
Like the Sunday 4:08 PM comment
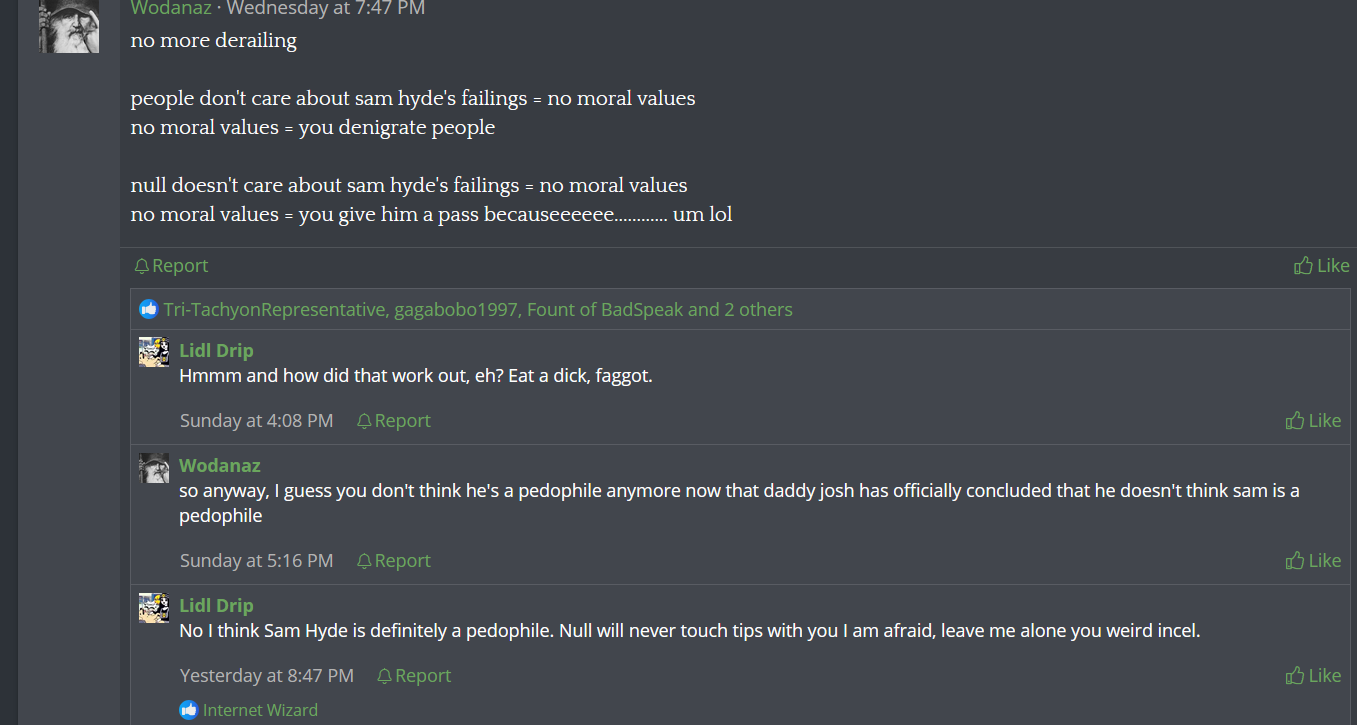point(1313,420)
